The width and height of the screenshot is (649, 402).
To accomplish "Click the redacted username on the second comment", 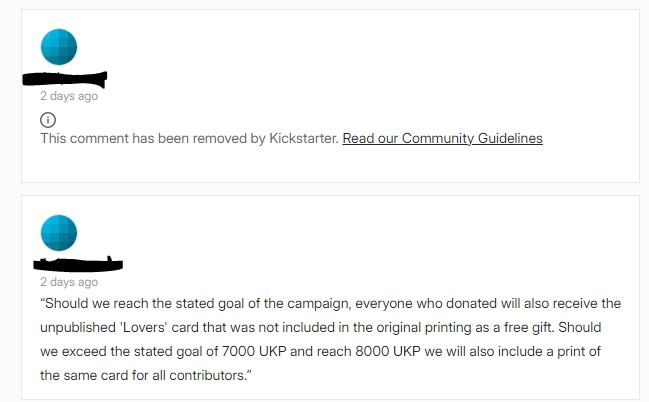I will 78,265.
